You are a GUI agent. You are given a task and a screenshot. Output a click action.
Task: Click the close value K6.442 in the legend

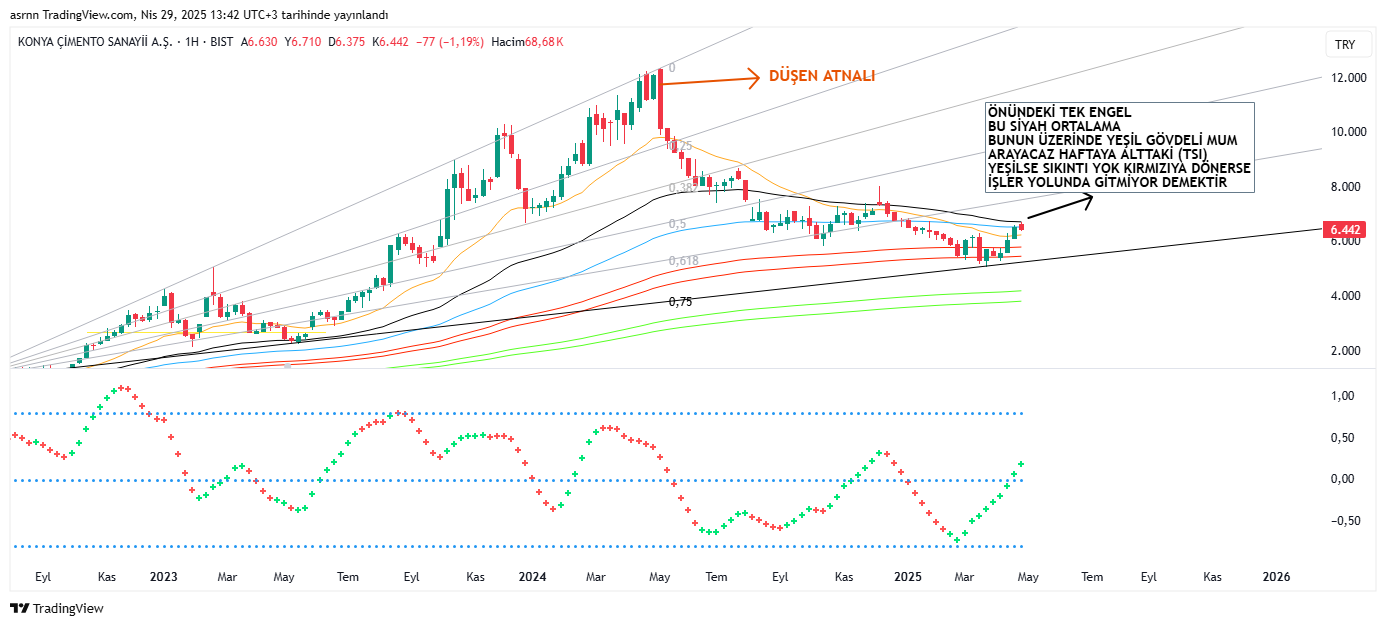(x=391, y=42)
